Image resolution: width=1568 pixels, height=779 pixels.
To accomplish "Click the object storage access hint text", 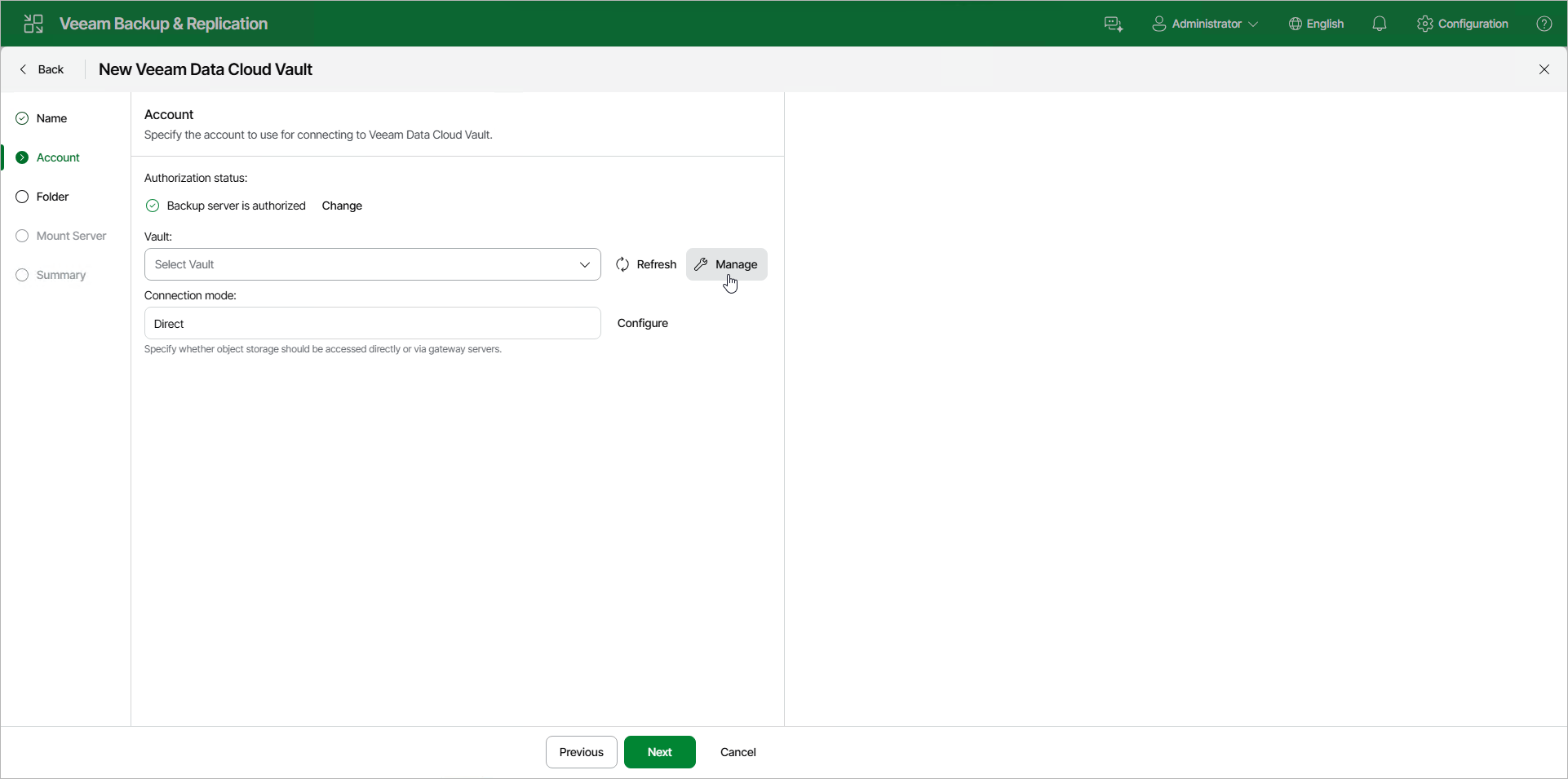I will click(x=323, y=349).
